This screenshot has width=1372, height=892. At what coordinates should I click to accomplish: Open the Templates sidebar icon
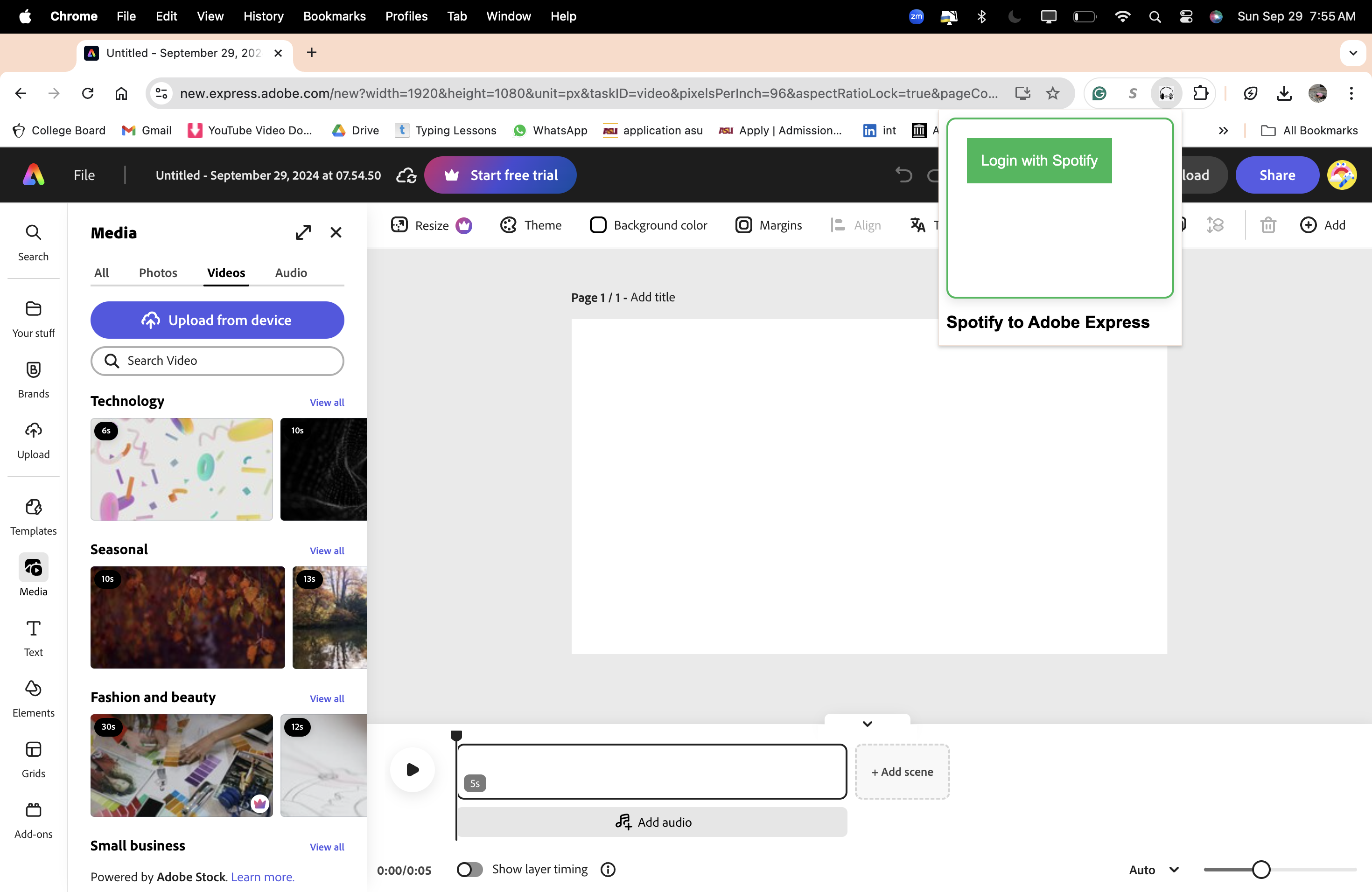click(34, 508)
